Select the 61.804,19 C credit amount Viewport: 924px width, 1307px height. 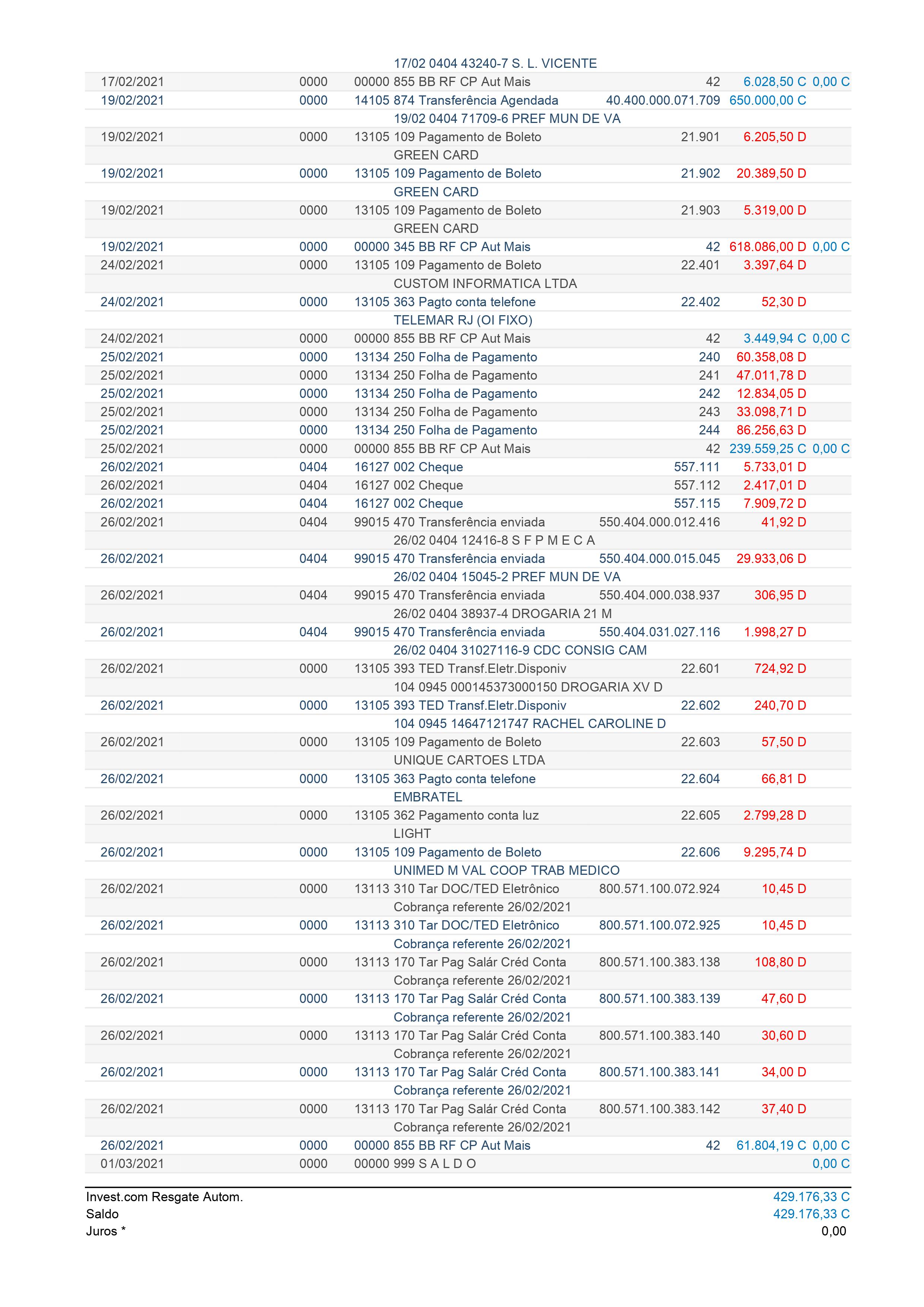coord(771,1145)
